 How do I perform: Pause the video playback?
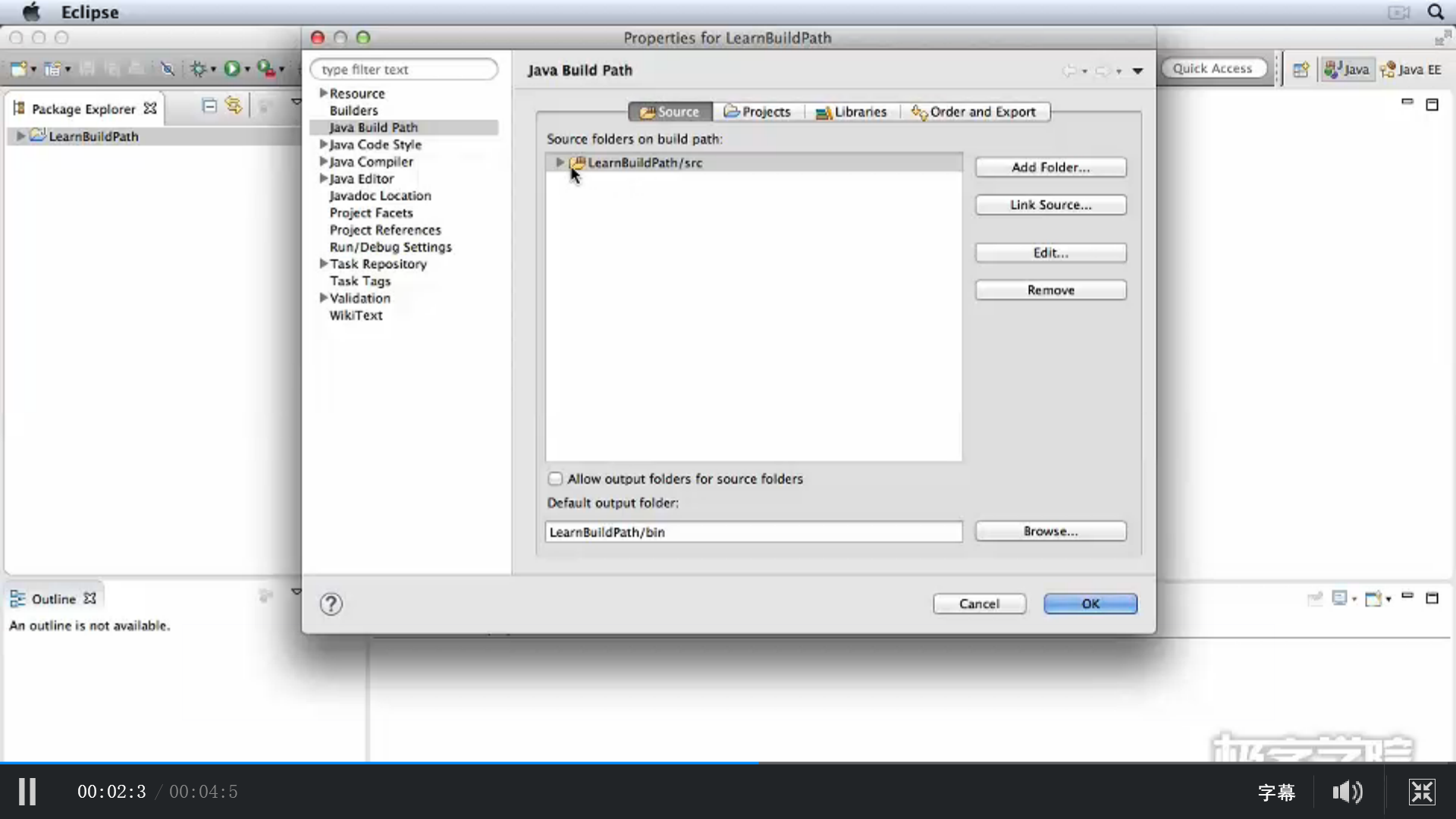[27, 792]
